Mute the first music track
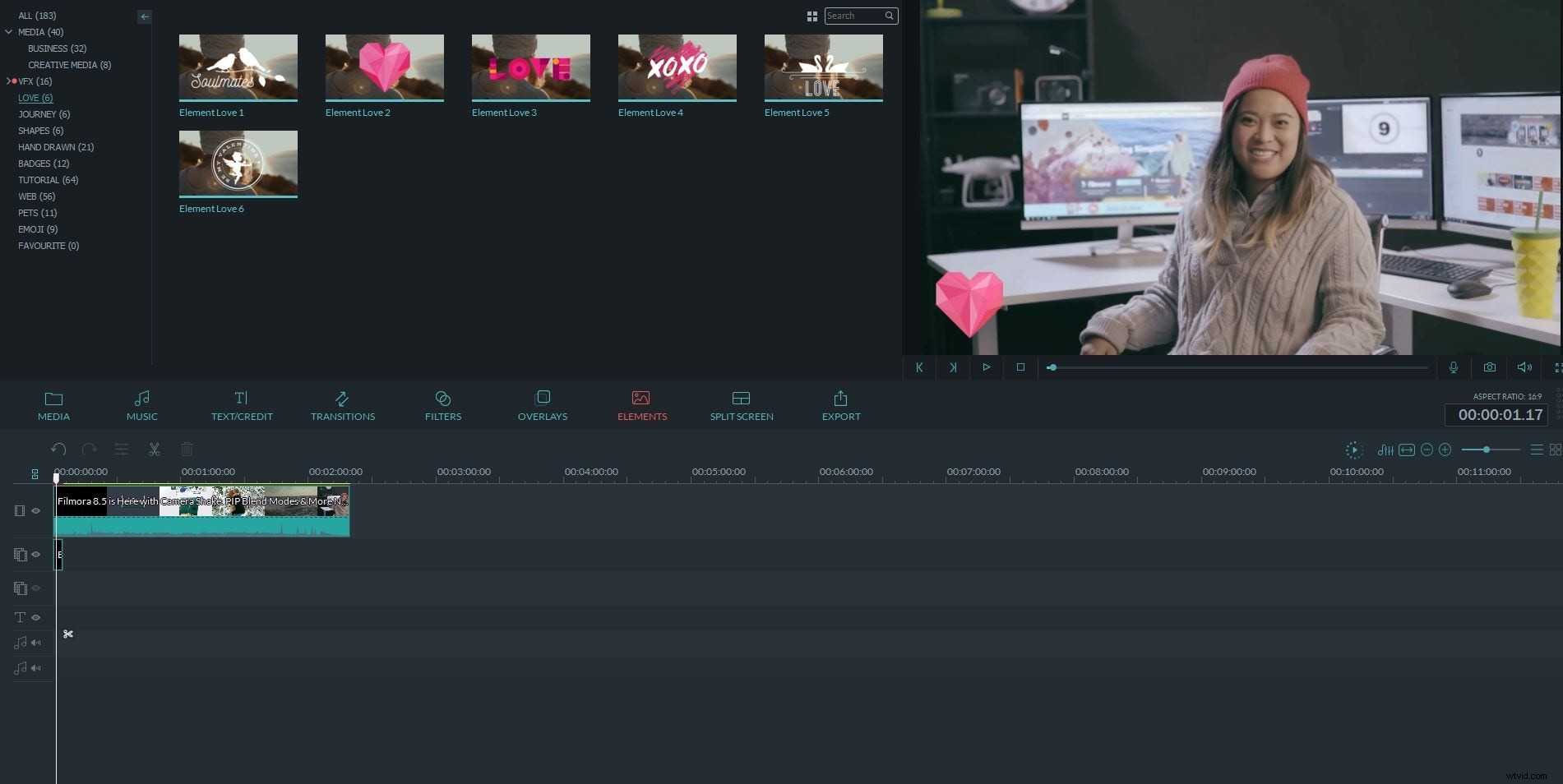Screen dimensions: 1563x784 36,643
